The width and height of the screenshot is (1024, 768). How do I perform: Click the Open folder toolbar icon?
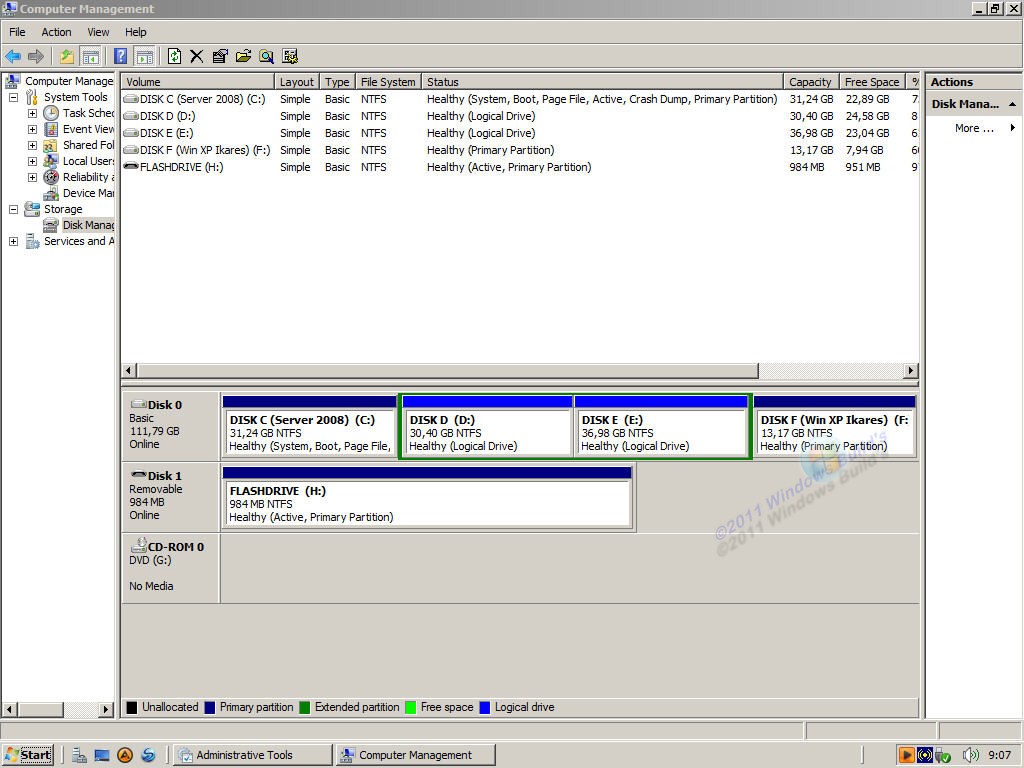click(x=243, y=57)
